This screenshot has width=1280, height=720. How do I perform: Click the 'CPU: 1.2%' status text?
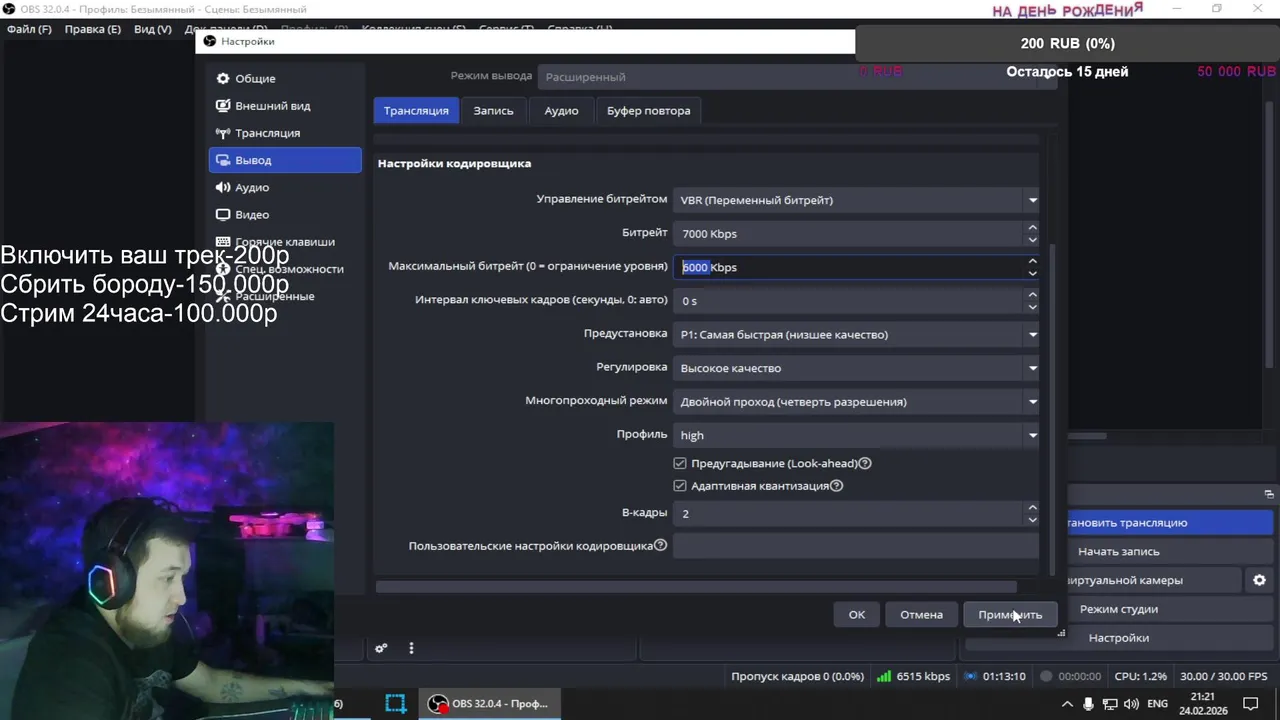click(x=1140, y=676)
